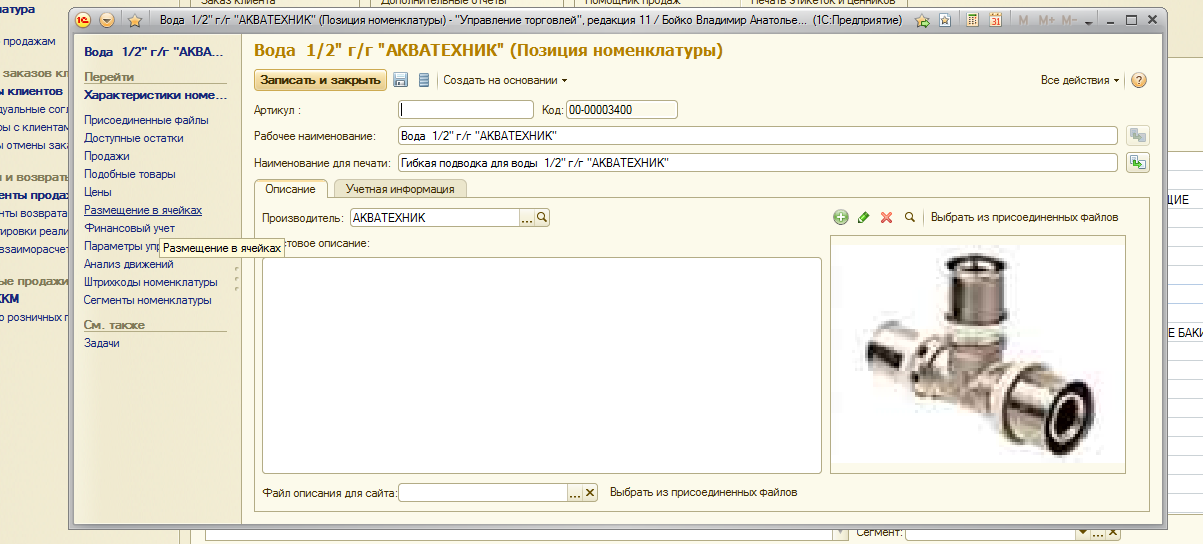Click the M+ memory button in title bar
This screenshot has width=1203, height=544.
coord(1046,20)
